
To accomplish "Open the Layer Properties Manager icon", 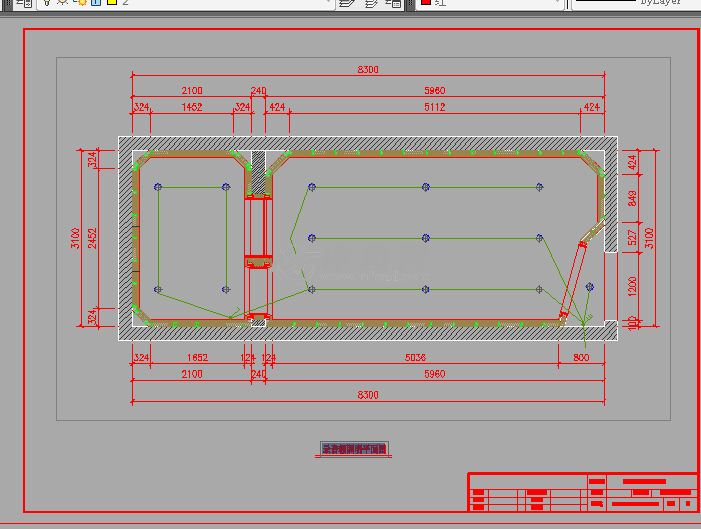I will [x=24, y=4].
